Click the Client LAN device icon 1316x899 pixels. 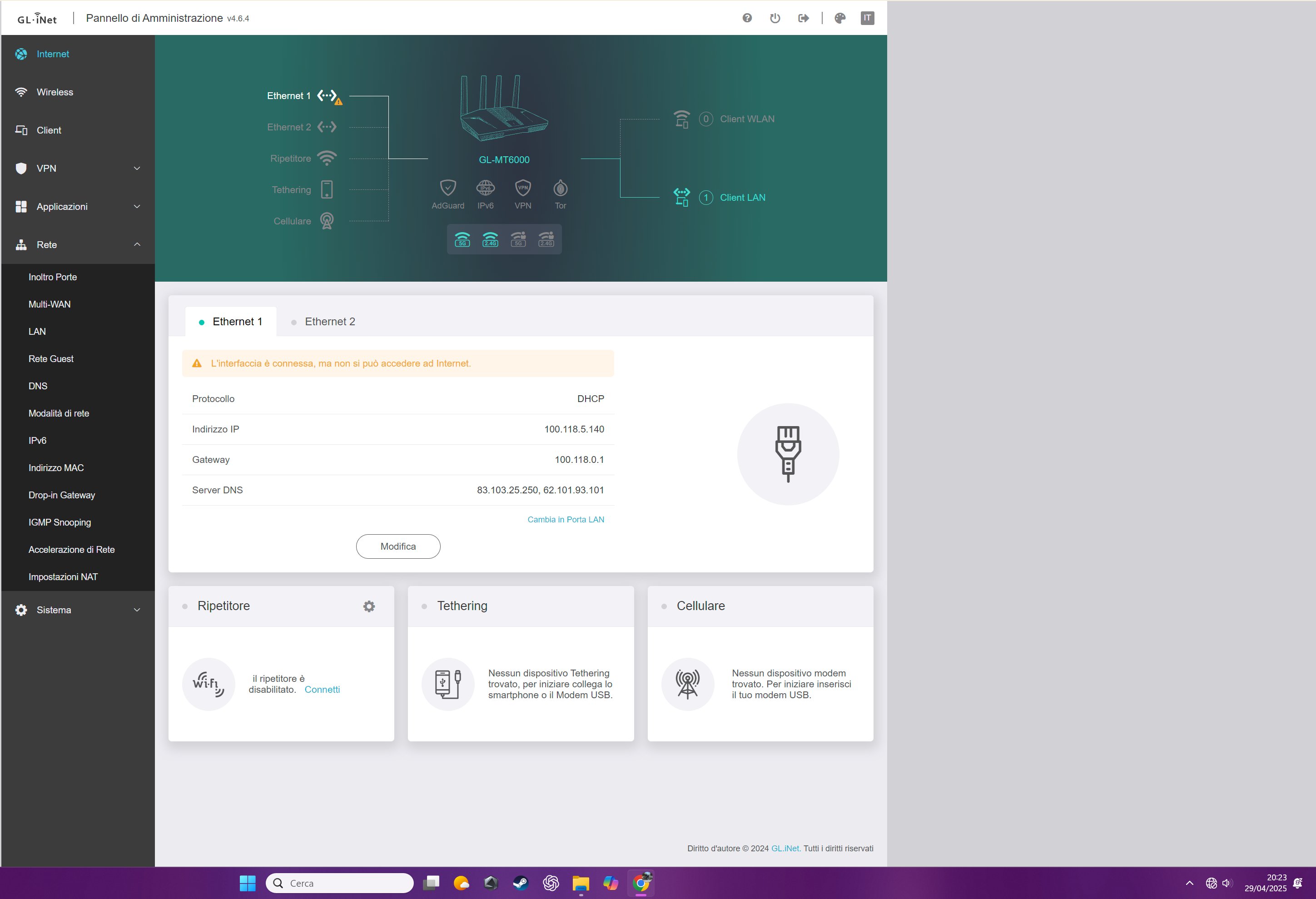click(681, 197)
